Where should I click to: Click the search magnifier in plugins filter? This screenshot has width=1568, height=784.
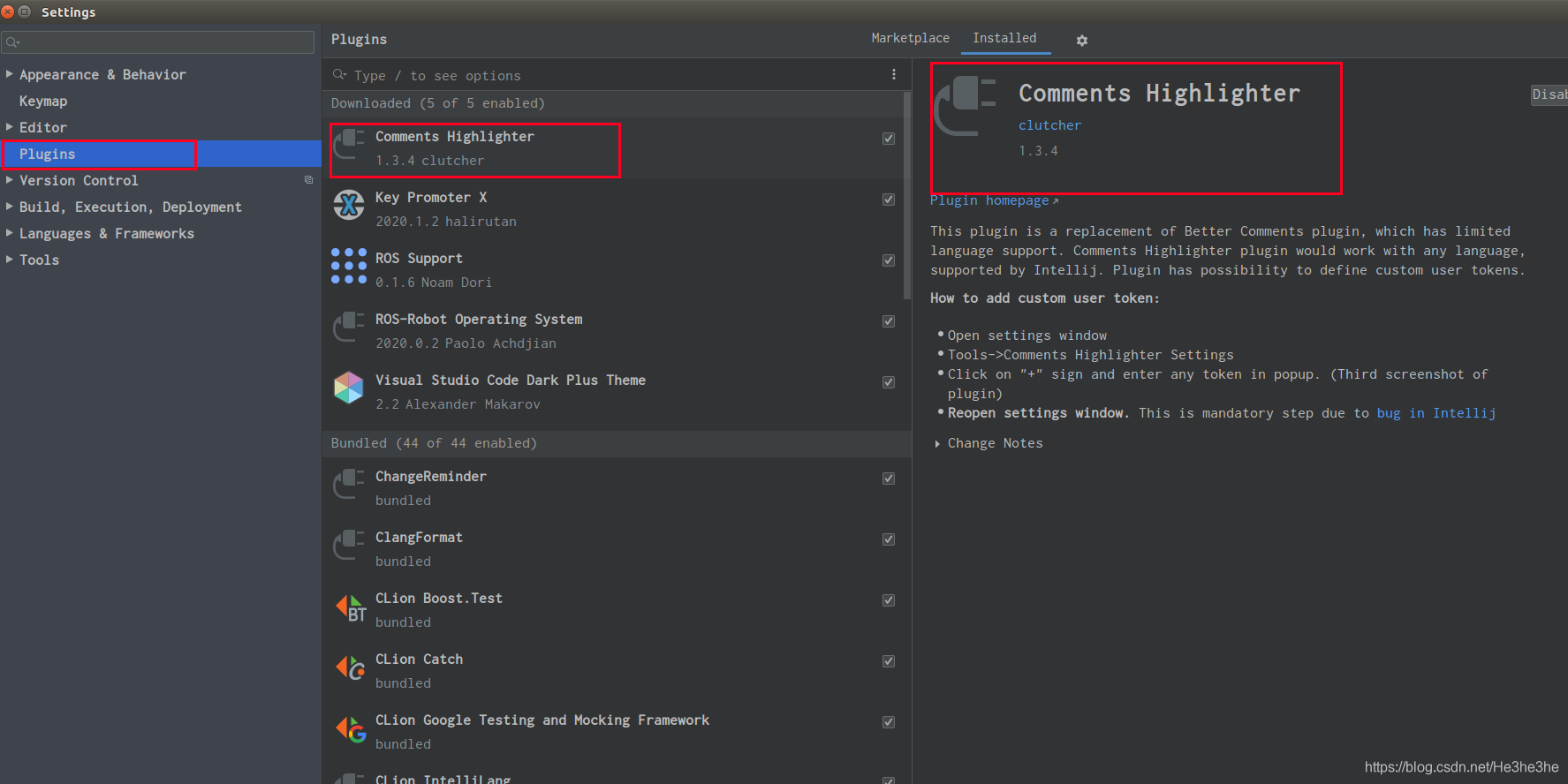[339, 75]
